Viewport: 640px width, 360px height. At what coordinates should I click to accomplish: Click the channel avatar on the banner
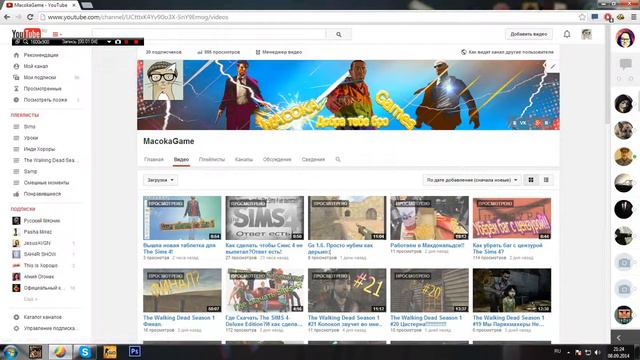163,80
